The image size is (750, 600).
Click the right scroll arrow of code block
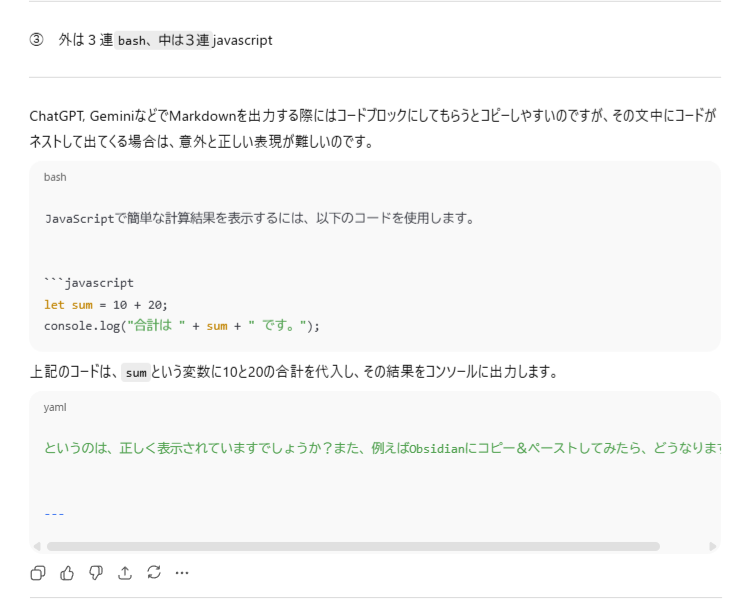[x=713, y=547]
